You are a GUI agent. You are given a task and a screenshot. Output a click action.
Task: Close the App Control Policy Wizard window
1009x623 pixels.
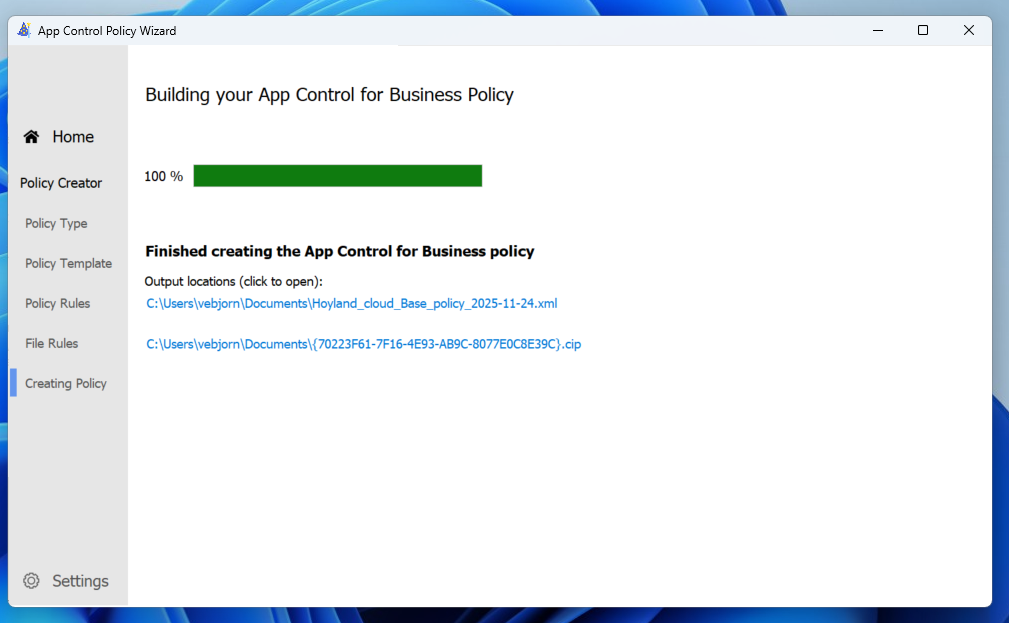point(968,30)
